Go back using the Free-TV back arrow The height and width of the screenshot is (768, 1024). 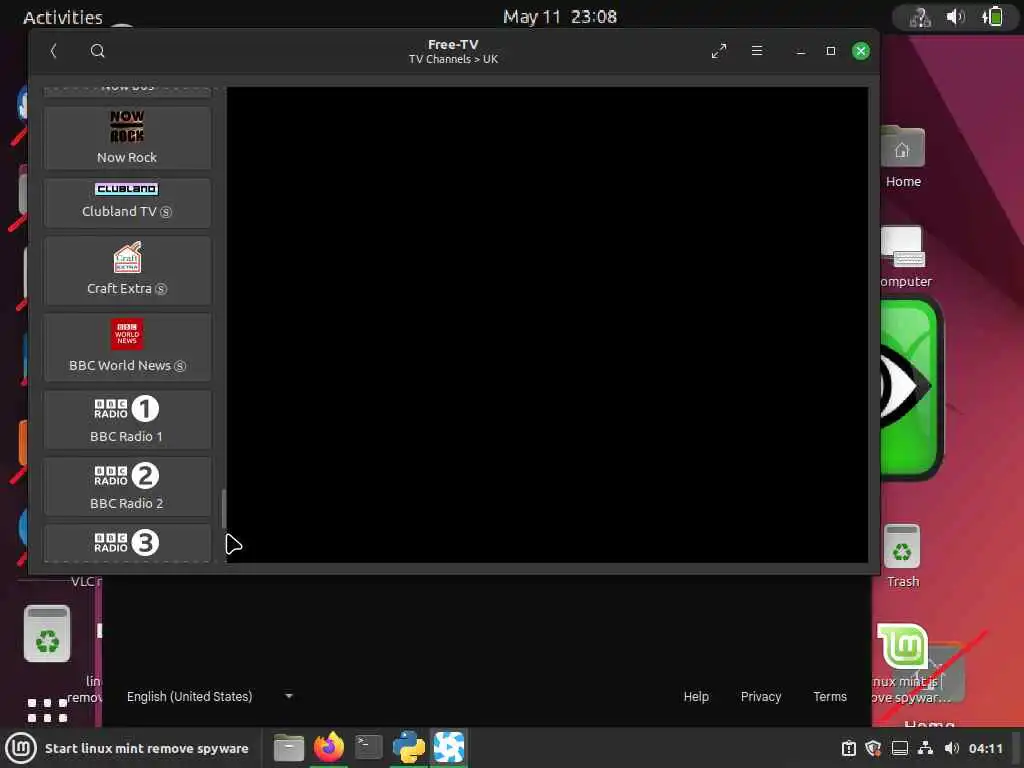[x=54, y=51]
